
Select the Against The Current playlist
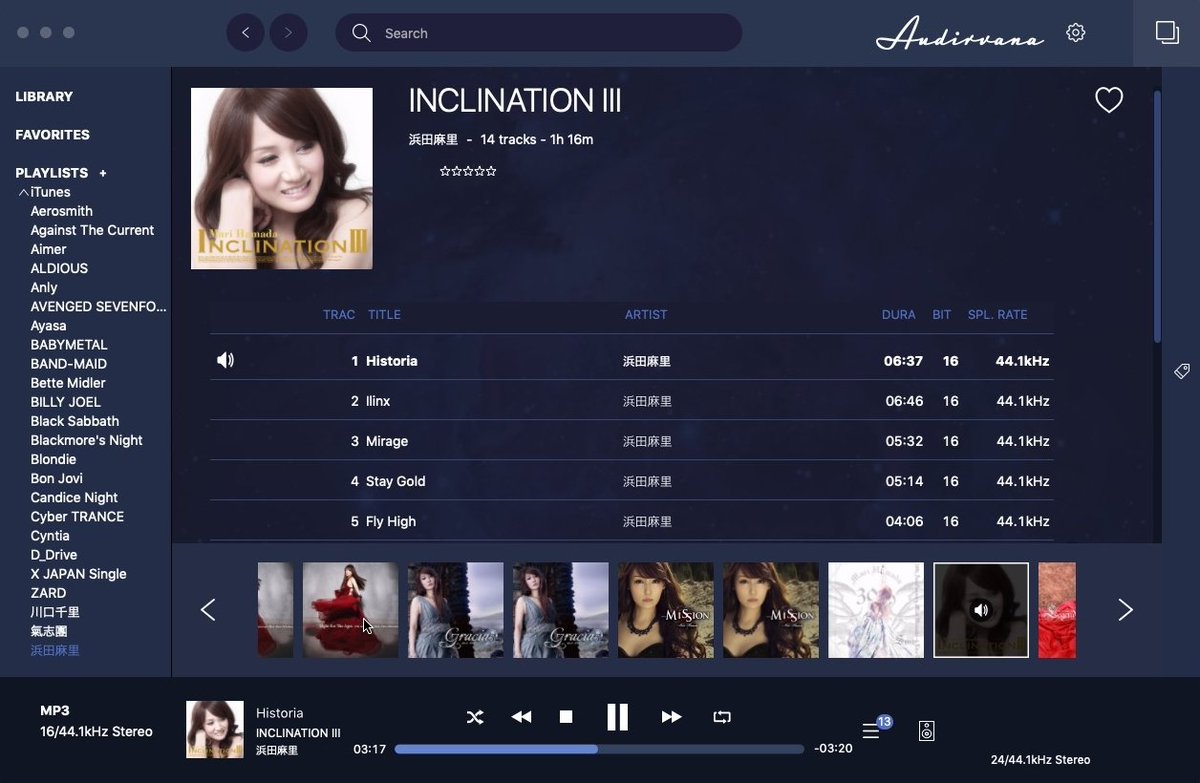(92, 230)
